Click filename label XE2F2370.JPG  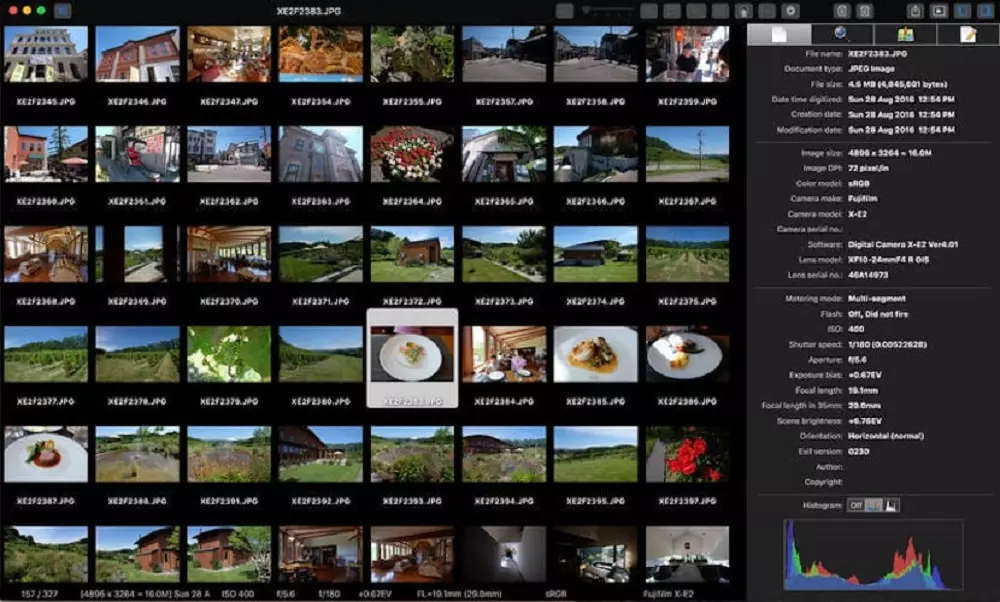coord(229,301)
